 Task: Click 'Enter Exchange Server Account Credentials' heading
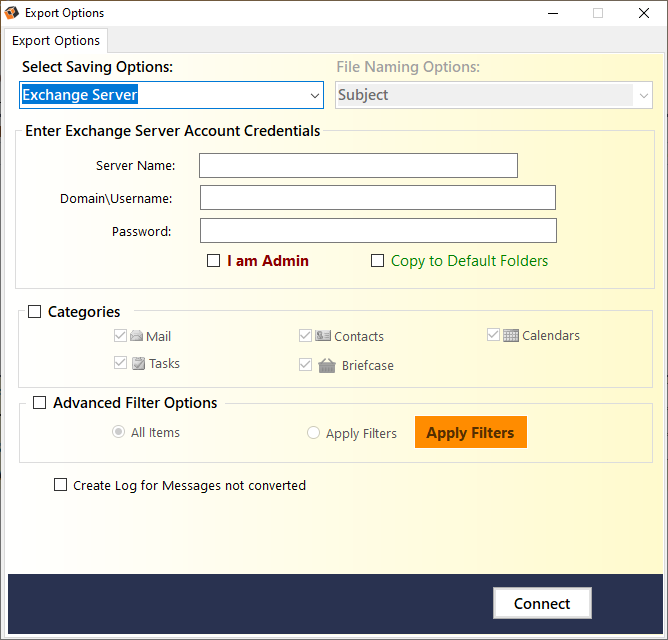click(173, 131)
